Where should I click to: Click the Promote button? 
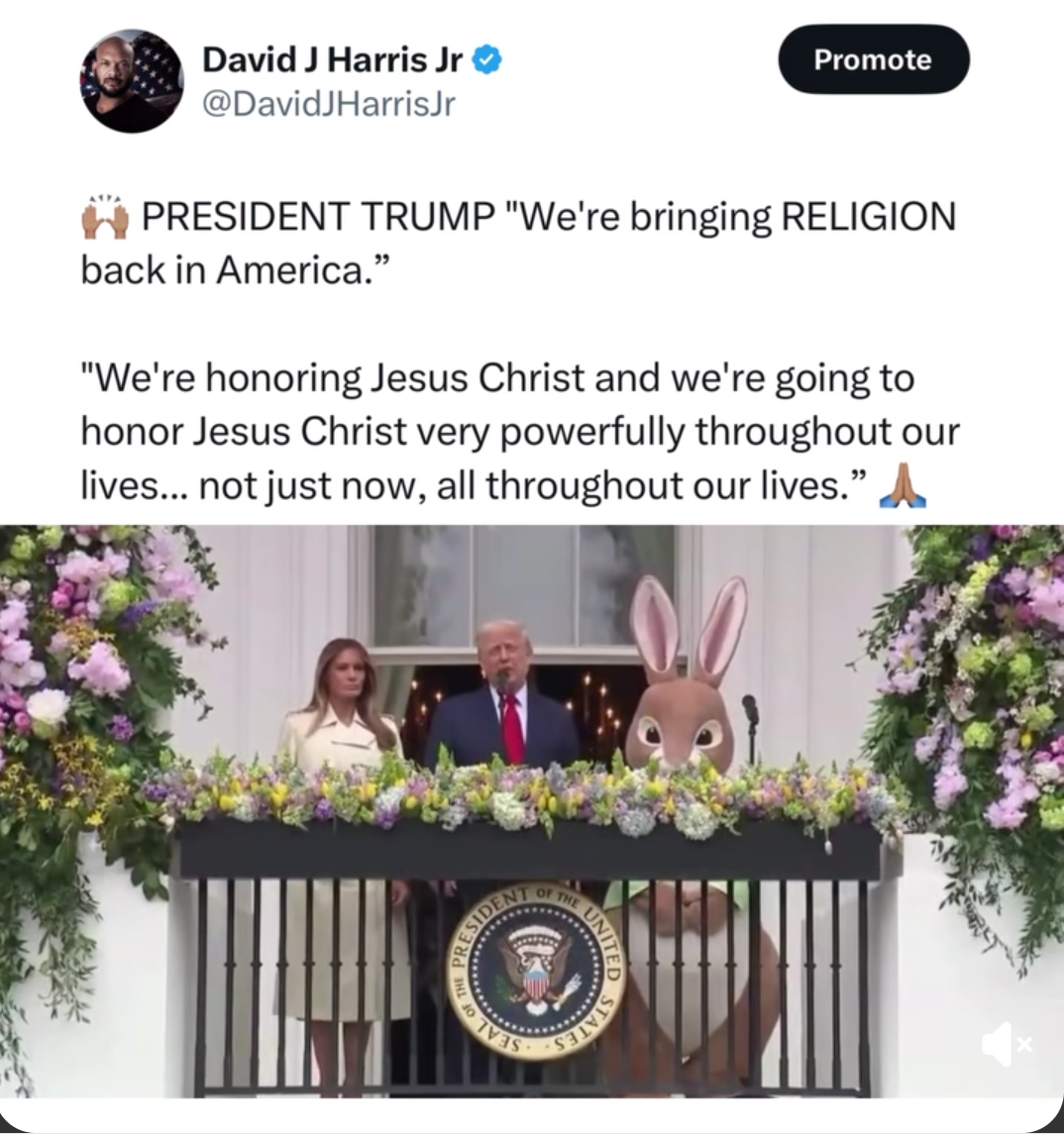click(874, 59)
